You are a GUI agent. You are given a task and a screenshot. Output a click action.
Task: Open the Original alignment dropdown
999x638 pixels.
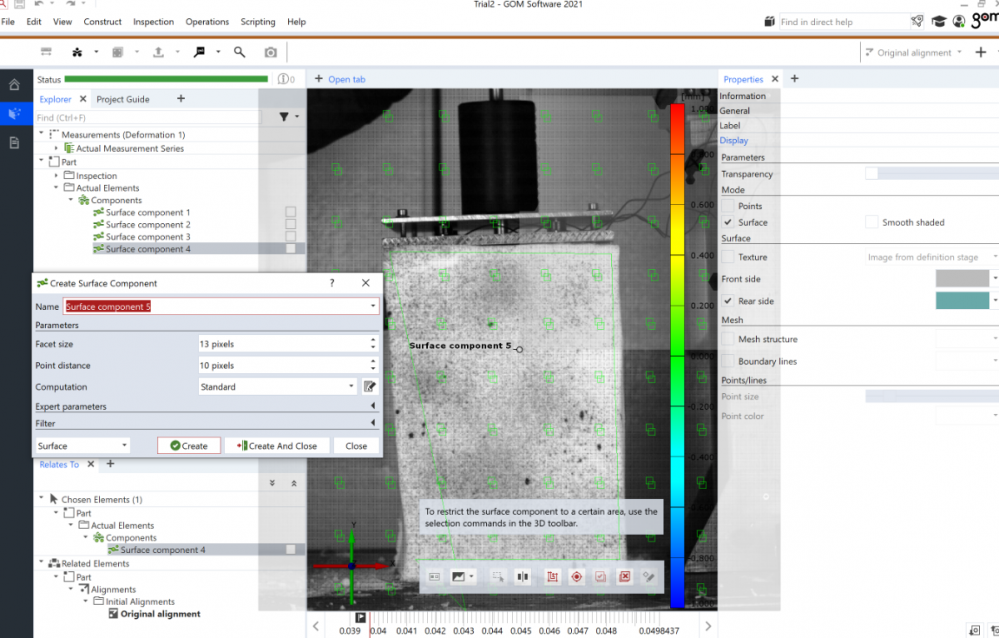coord(916,52)
